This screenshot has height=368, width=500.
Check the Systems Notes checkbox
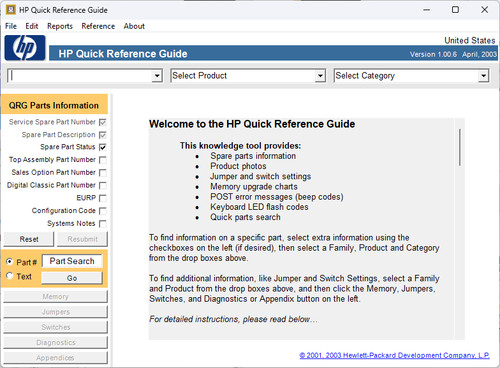click(103, 224)
